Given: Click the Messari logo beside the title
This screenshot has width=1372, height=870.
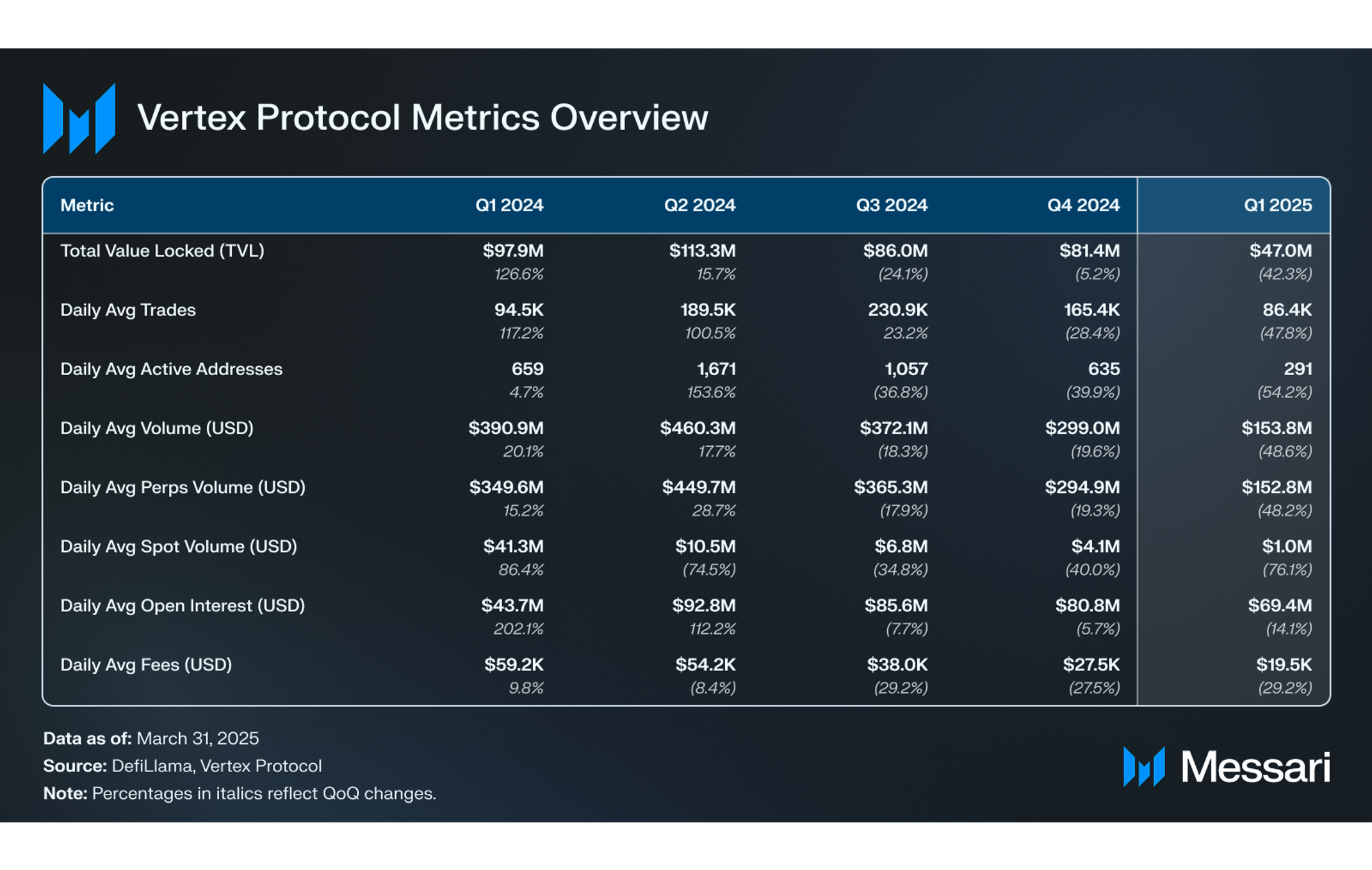Looking at the screenshot, I should [x=79, y=118].
